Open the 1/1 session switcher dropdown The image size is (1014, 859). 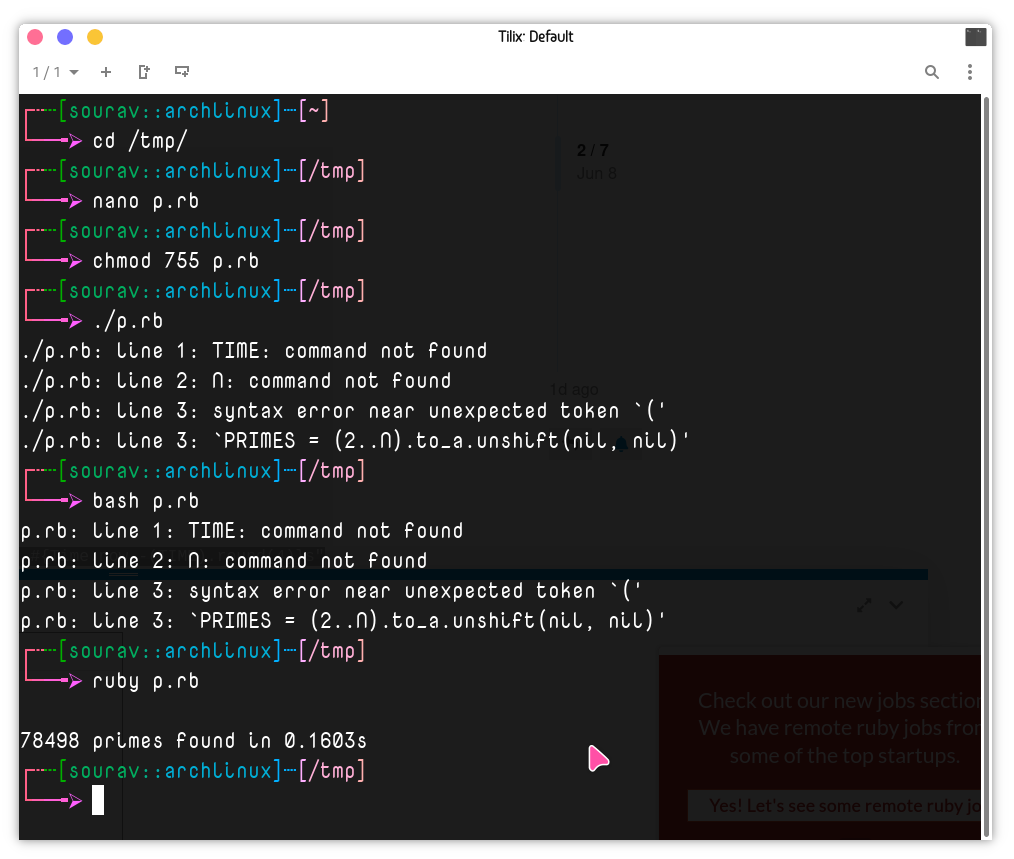[55, 72]
